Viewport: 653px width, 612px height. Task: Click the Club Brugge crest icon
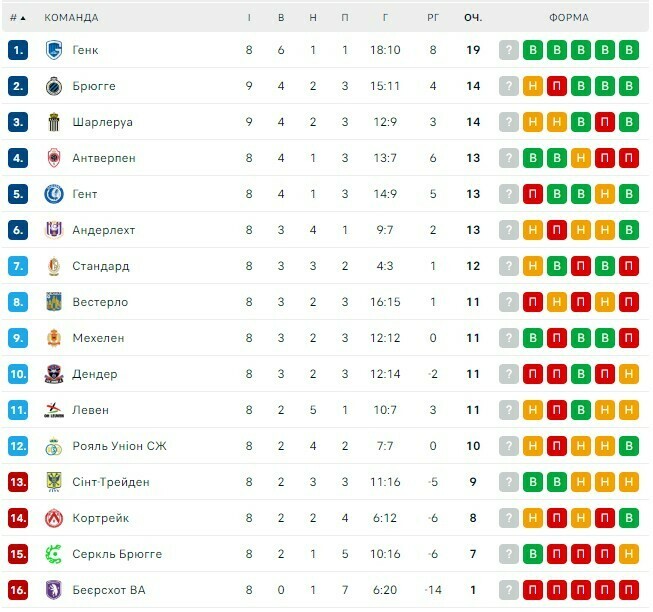click(54, 86)
